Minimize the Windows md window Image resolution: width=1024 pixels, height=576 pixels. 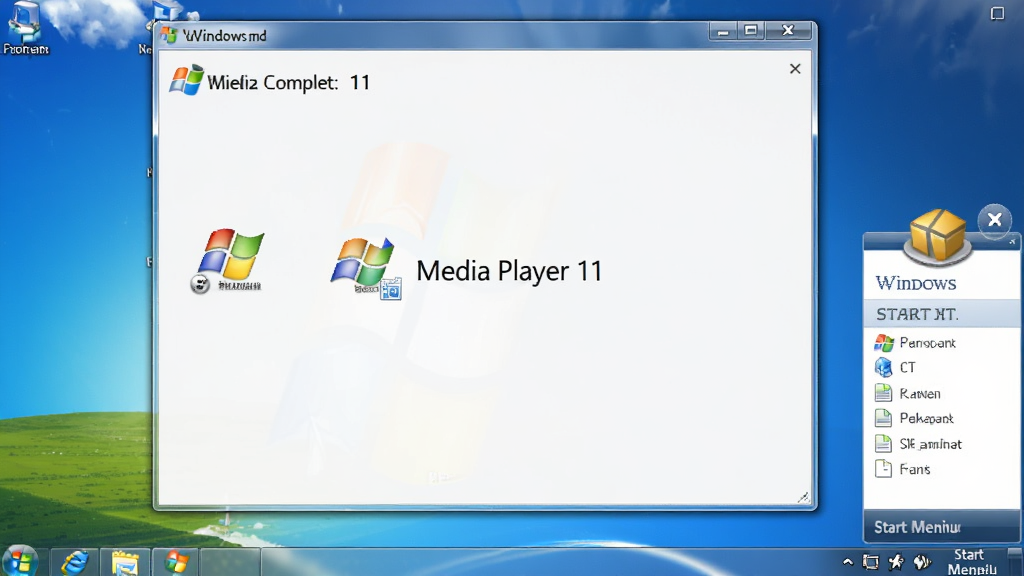click(x=723, y=31)
